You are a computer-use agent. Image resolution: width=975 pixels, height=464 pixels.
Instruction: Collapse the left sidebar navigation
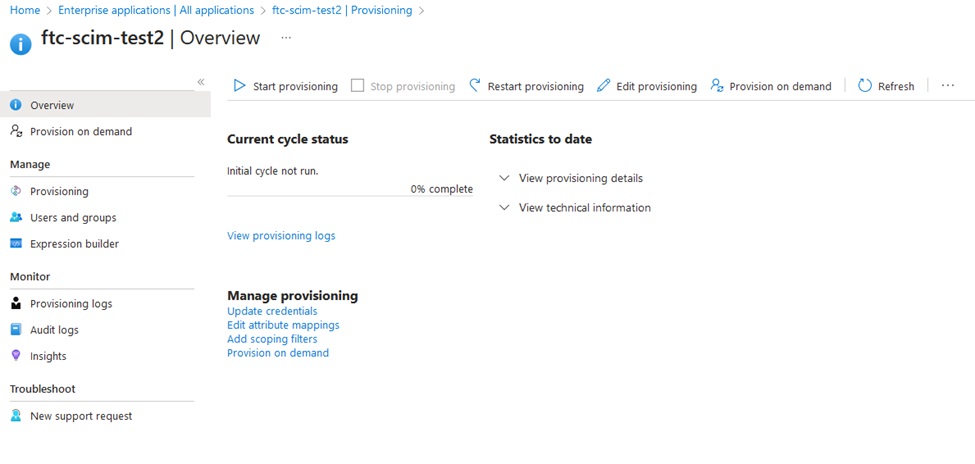[201, 82]
